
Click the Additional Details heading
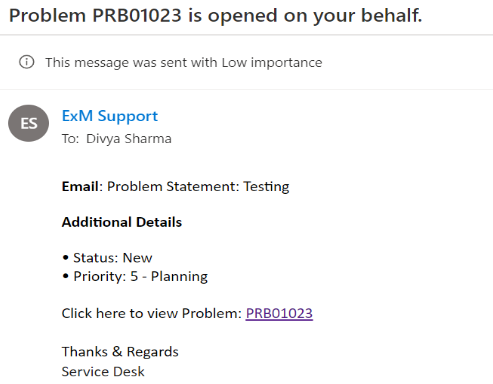tap(122, 222)
